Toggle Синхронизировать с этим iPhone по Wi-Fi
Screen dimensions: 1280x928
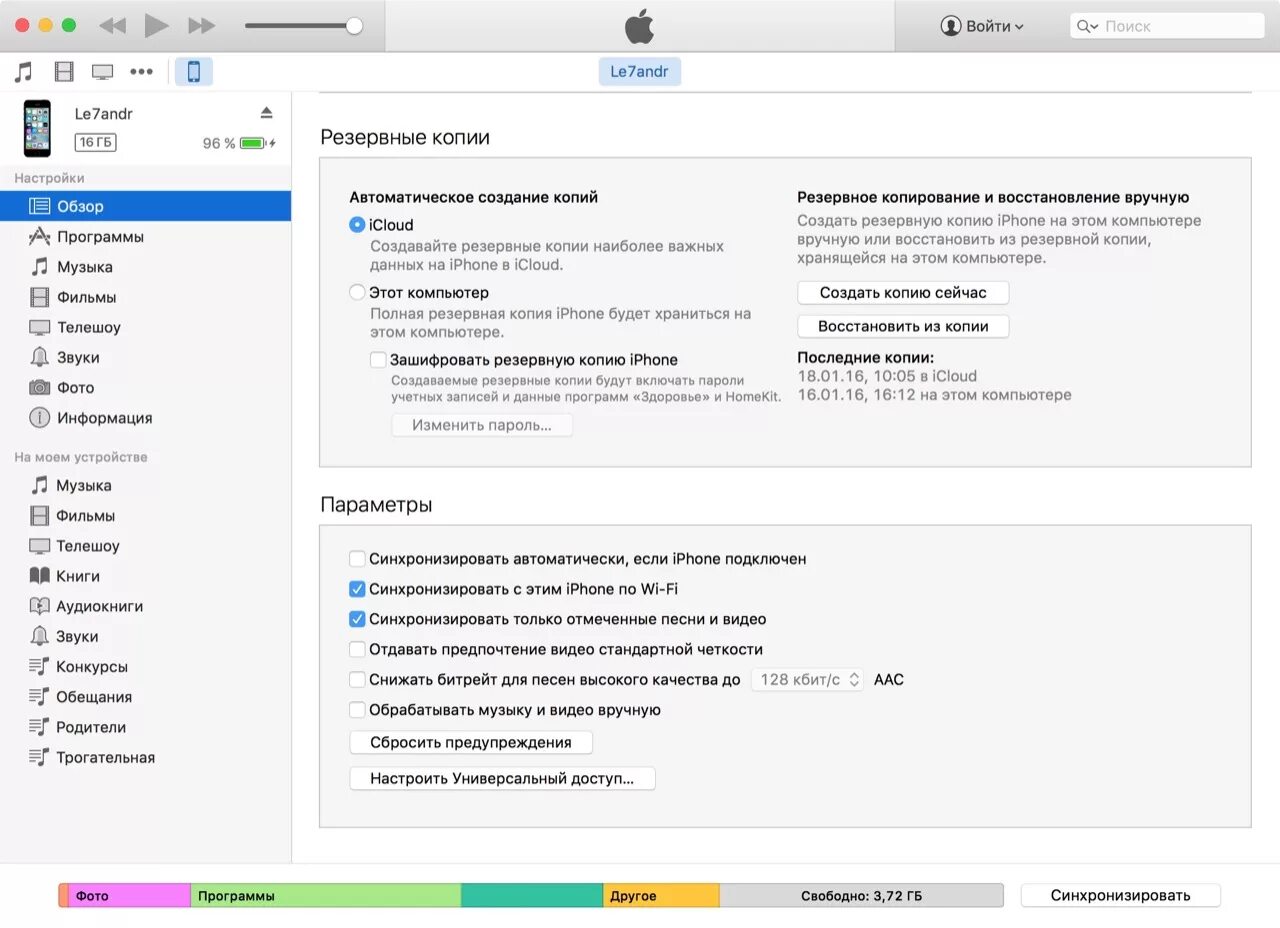pyautogui.click(x=357, y=589)
